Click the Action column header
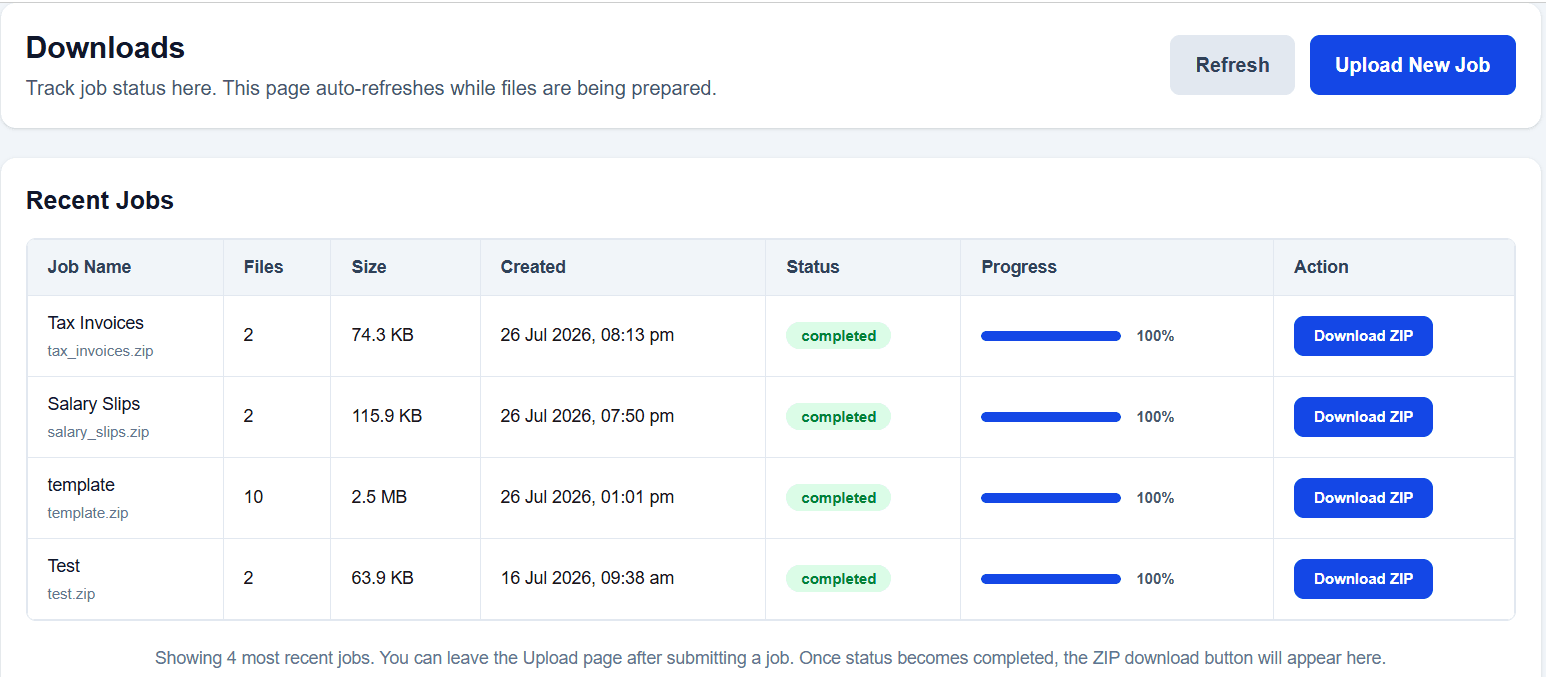Screen dimensions: 1546x677 pos(1321,267)
